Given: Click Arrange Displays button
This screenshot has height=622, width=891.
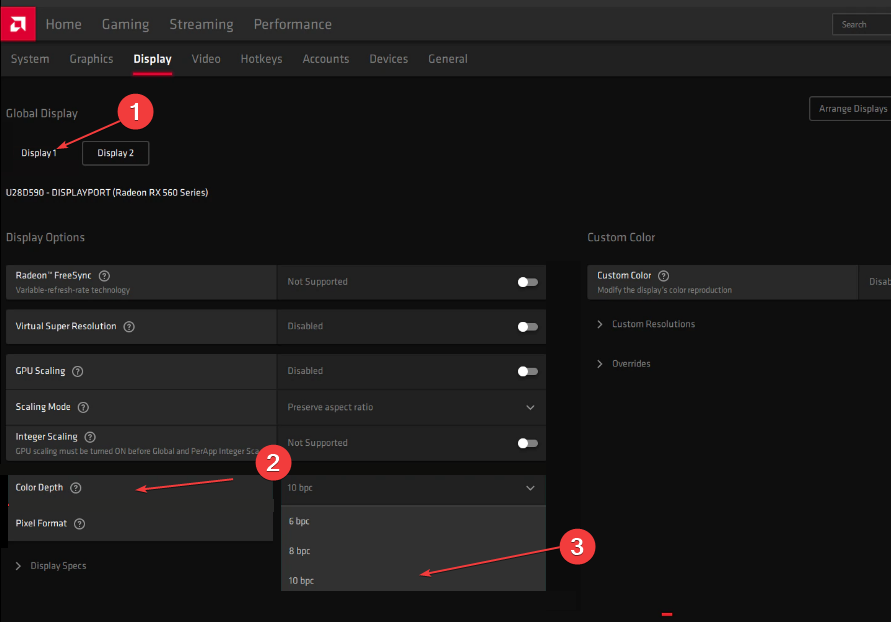Looking at the screenshot, I should click(x=850, y=108).
